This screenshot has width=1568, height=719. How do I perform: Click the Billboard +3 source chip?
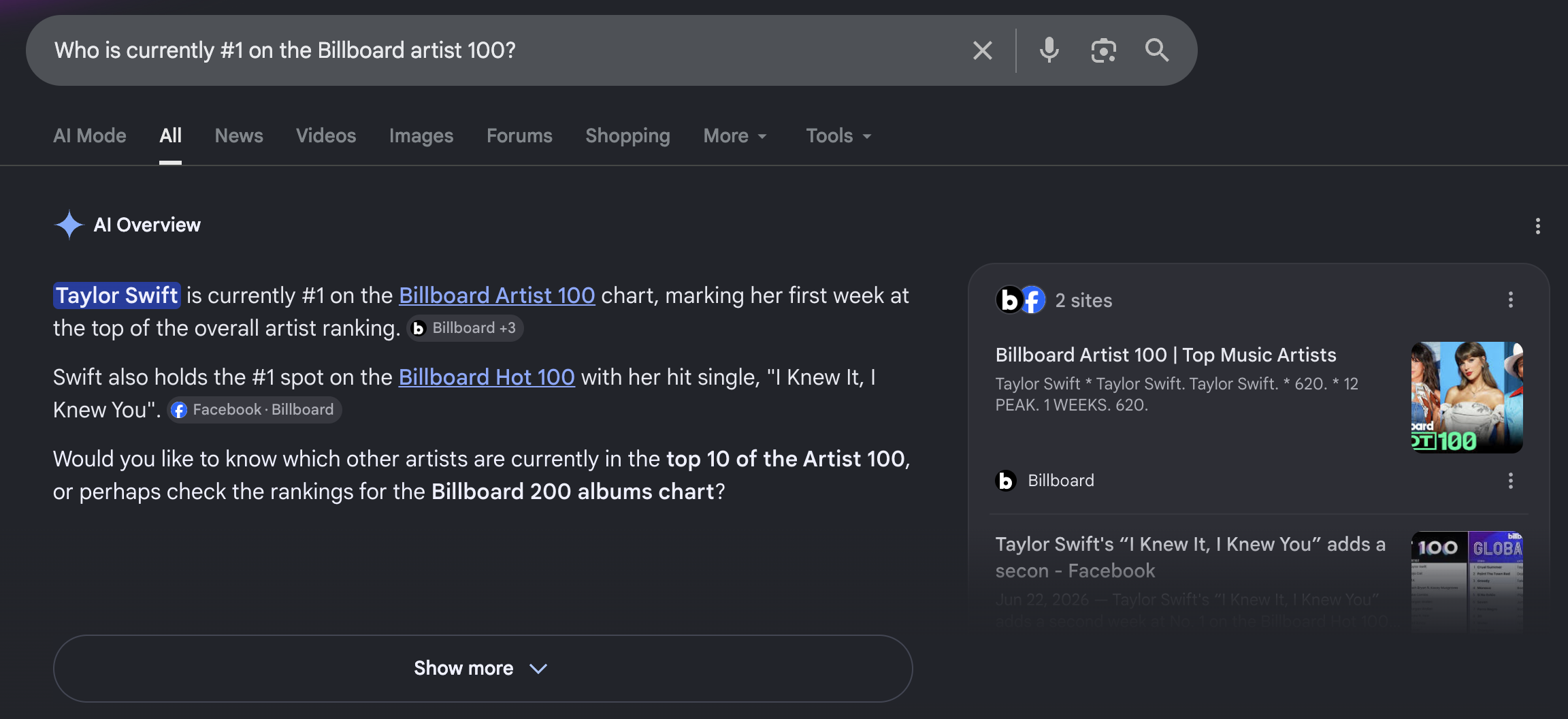(x=465, y=328)
